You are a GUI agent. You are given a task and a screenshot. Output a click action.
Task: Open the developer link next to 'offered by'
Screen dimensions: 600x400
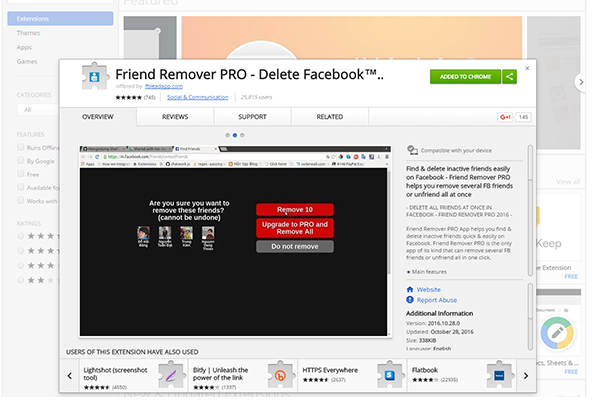[x=164, y=87]
